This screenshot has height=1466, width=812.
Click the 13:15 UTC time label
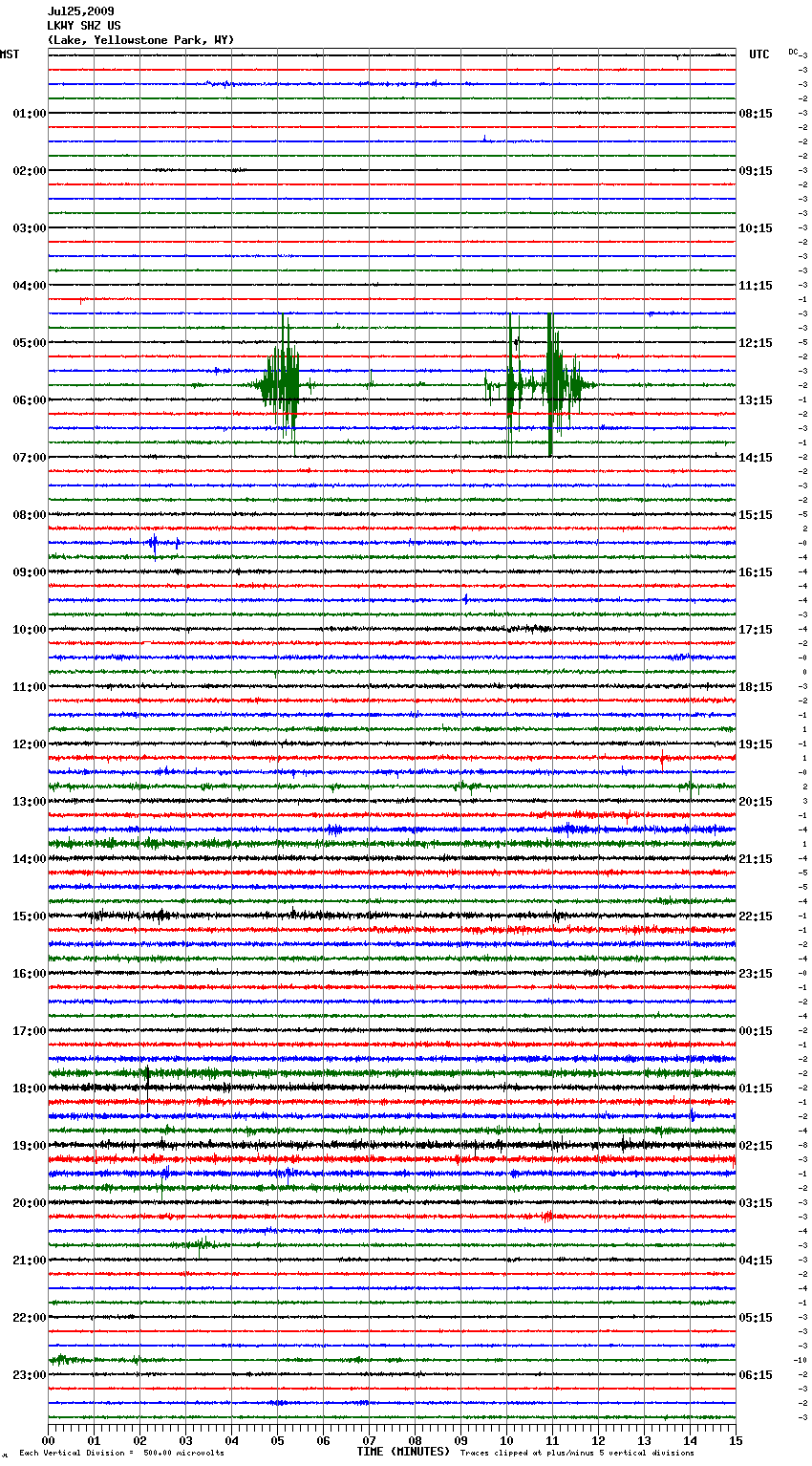(x=756, y=400)
